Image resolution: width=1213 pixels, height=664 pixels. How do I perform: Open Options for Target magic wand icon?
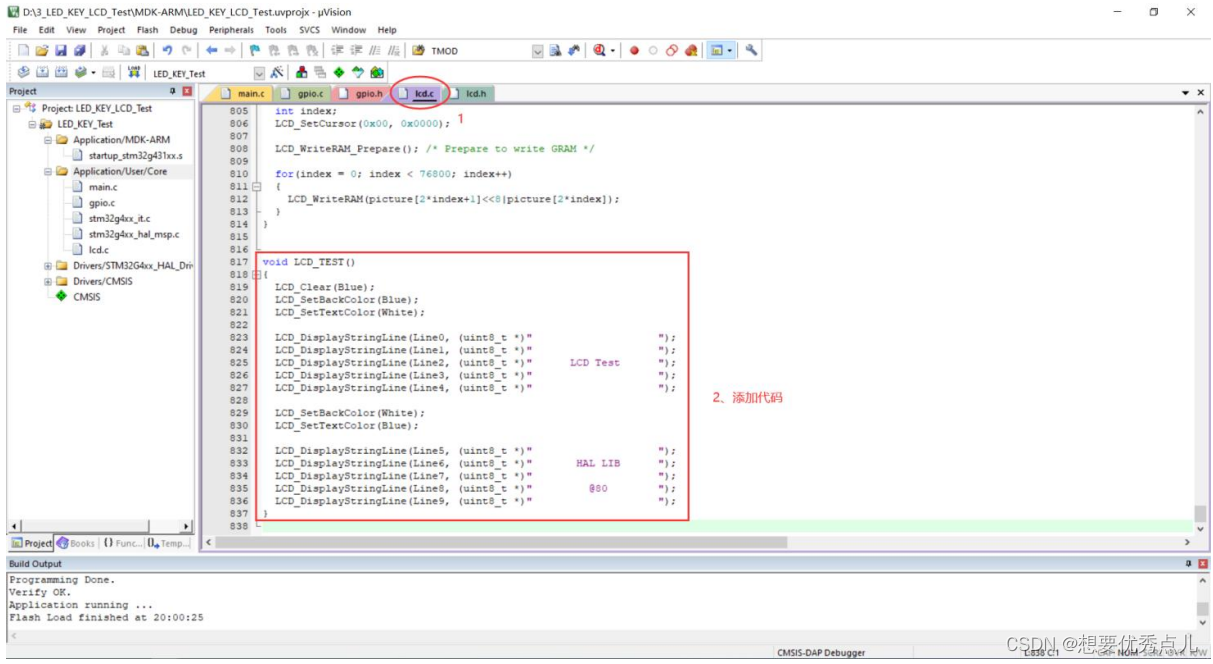point(279,72)
